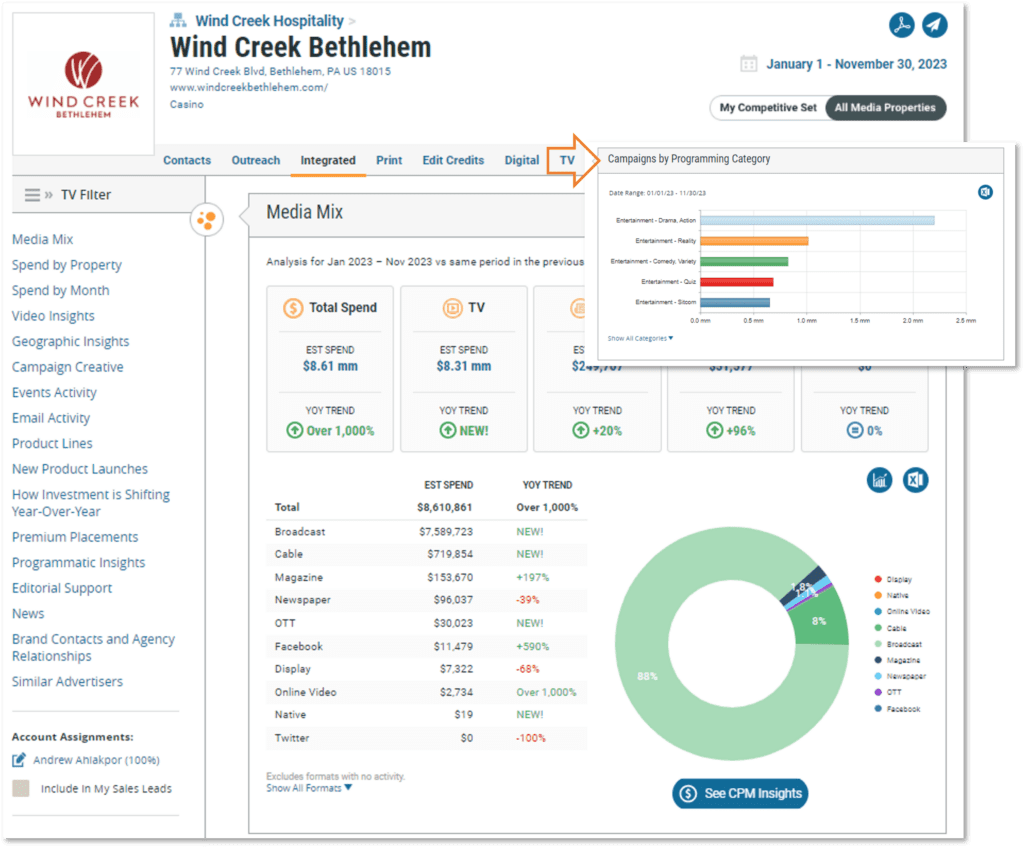Click the Total Spend dollar icon
Viewport: 1024px width, 847px height.
[x=293, y=308]
